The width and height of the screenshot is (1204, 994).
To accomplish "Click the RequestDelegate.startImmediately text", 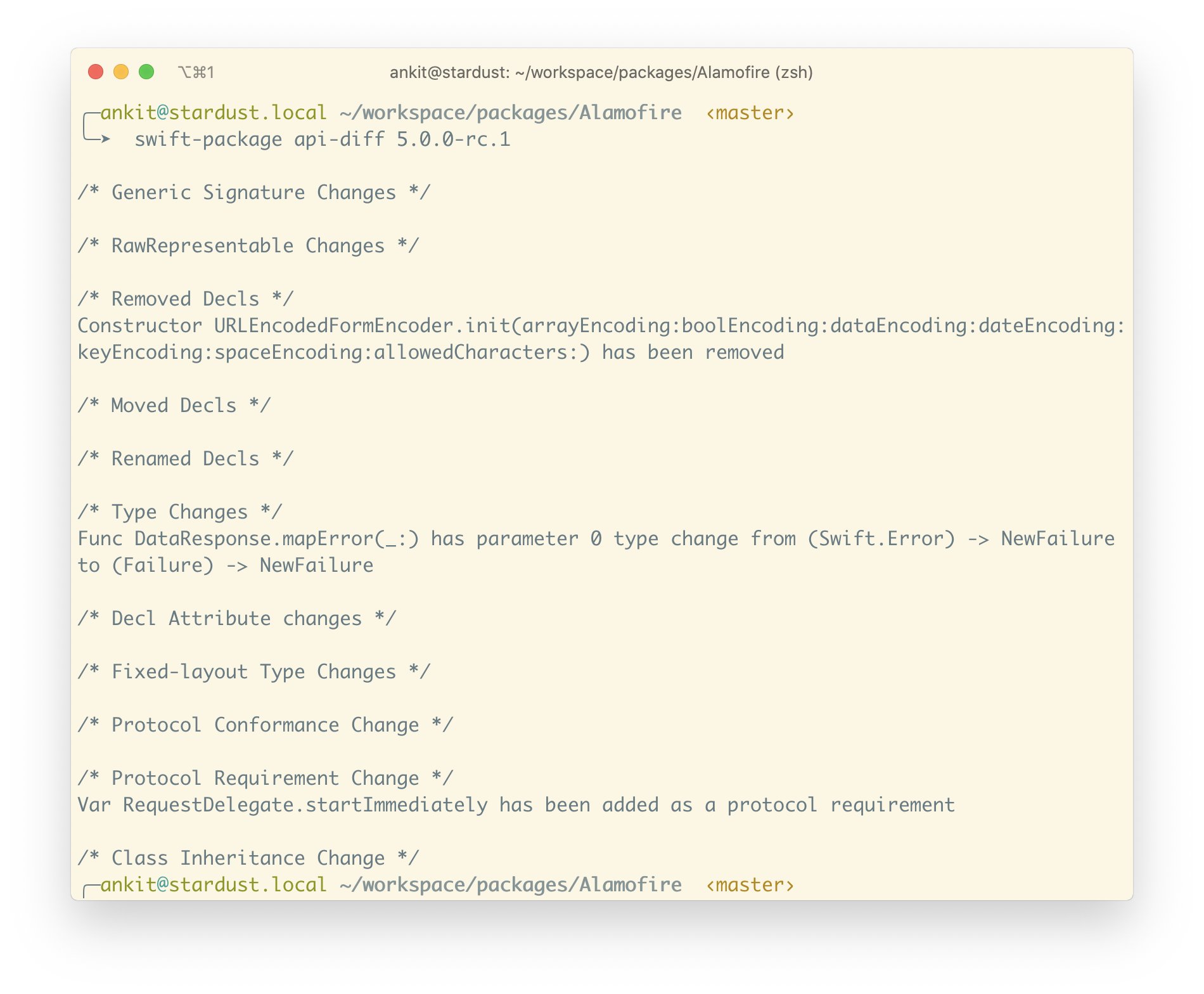I will 305,805.
